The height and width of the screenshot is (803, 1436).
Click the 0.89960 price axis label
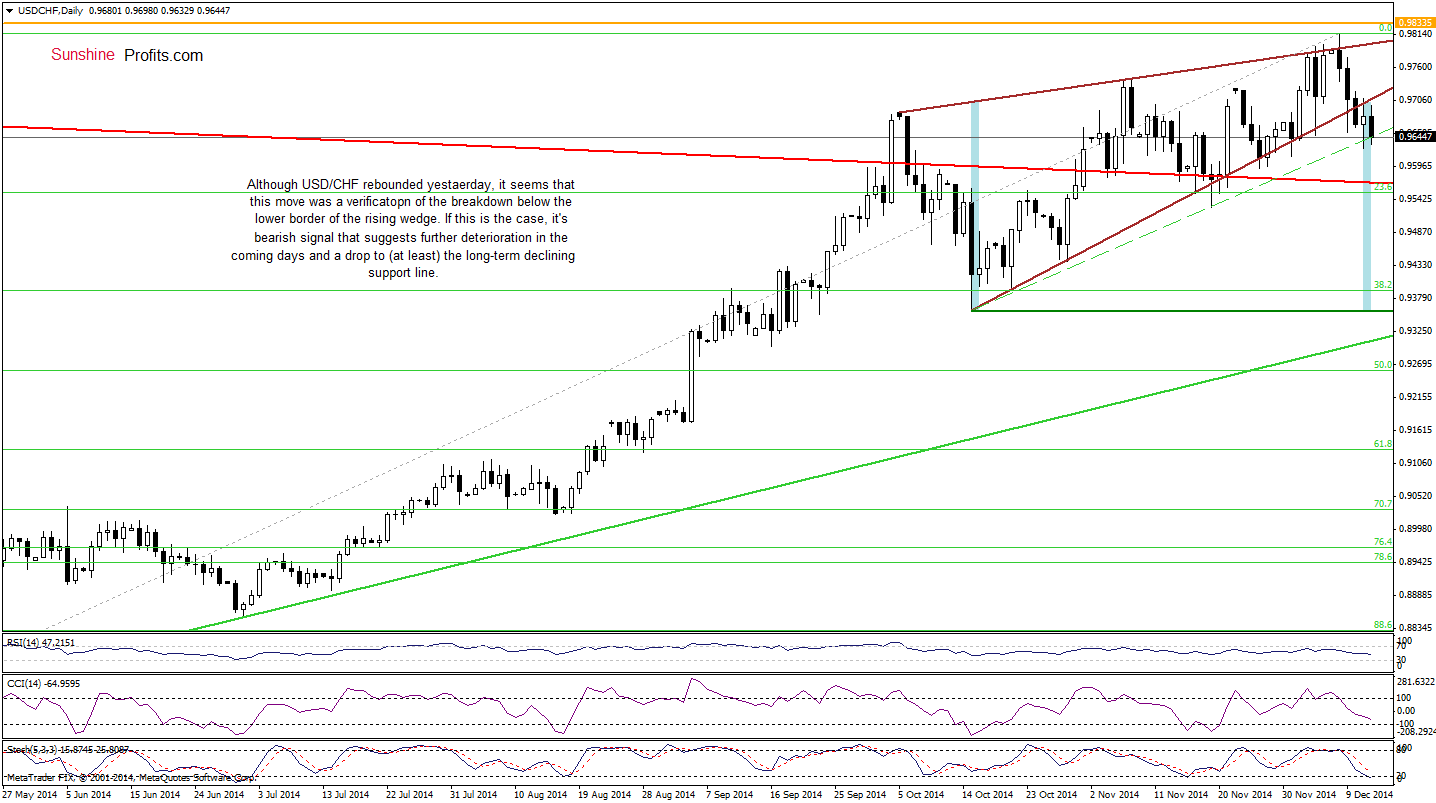coord(1414,529)
